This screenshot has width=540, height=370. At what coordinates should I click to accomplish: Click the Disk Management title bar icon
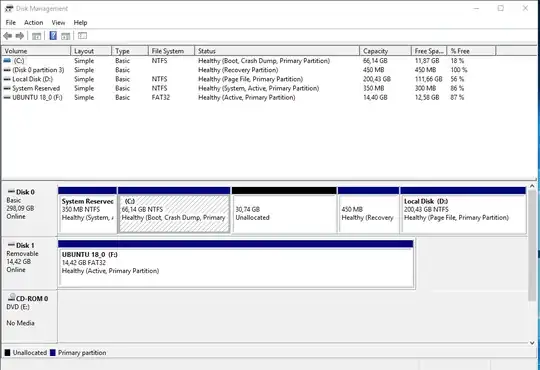click(x=9, y=8)
